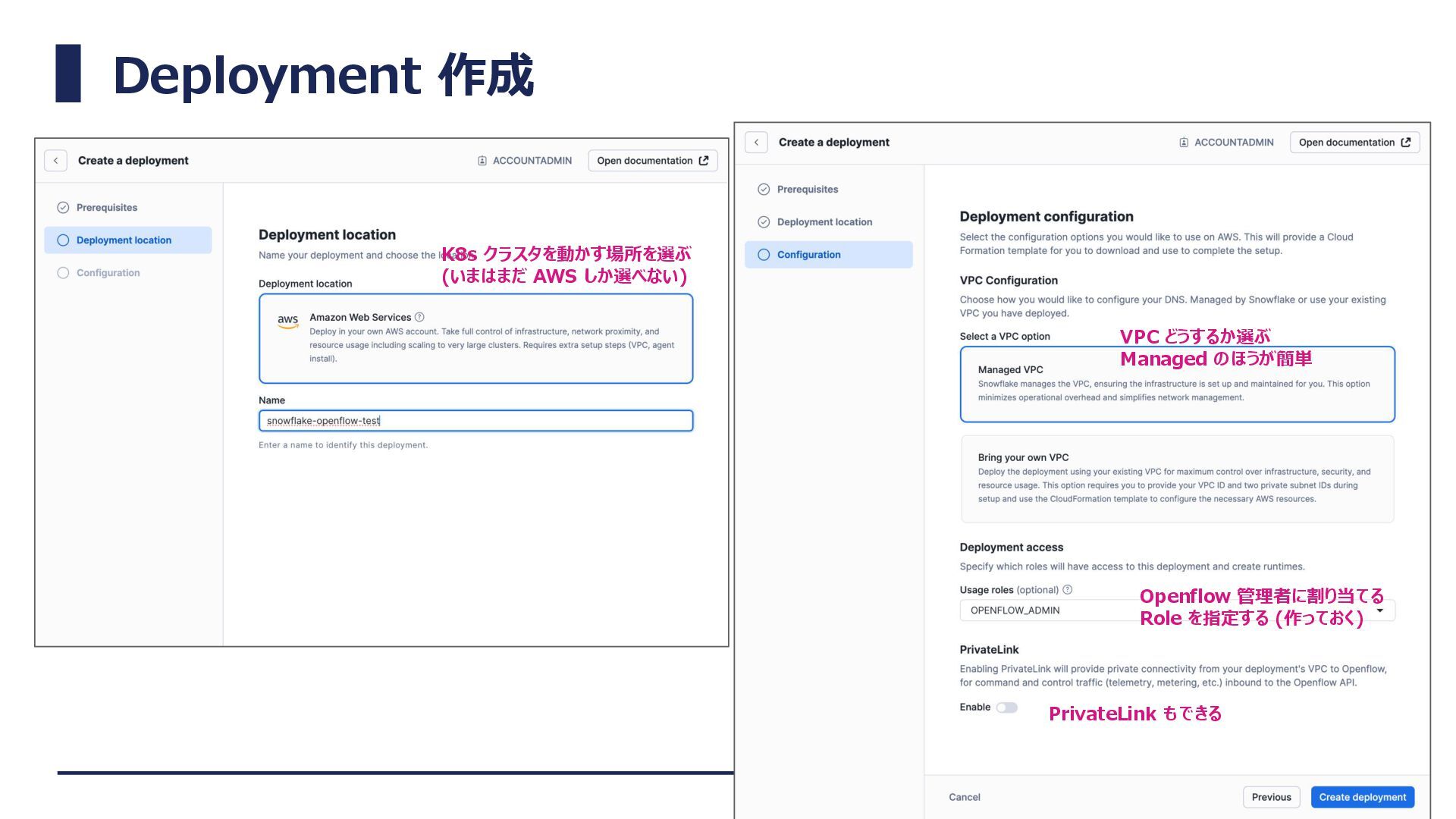Click completed Prerequisites check icon left sidebar
Image resolution: width=1456 pixels, height=819 pixels.
point(63,208)
